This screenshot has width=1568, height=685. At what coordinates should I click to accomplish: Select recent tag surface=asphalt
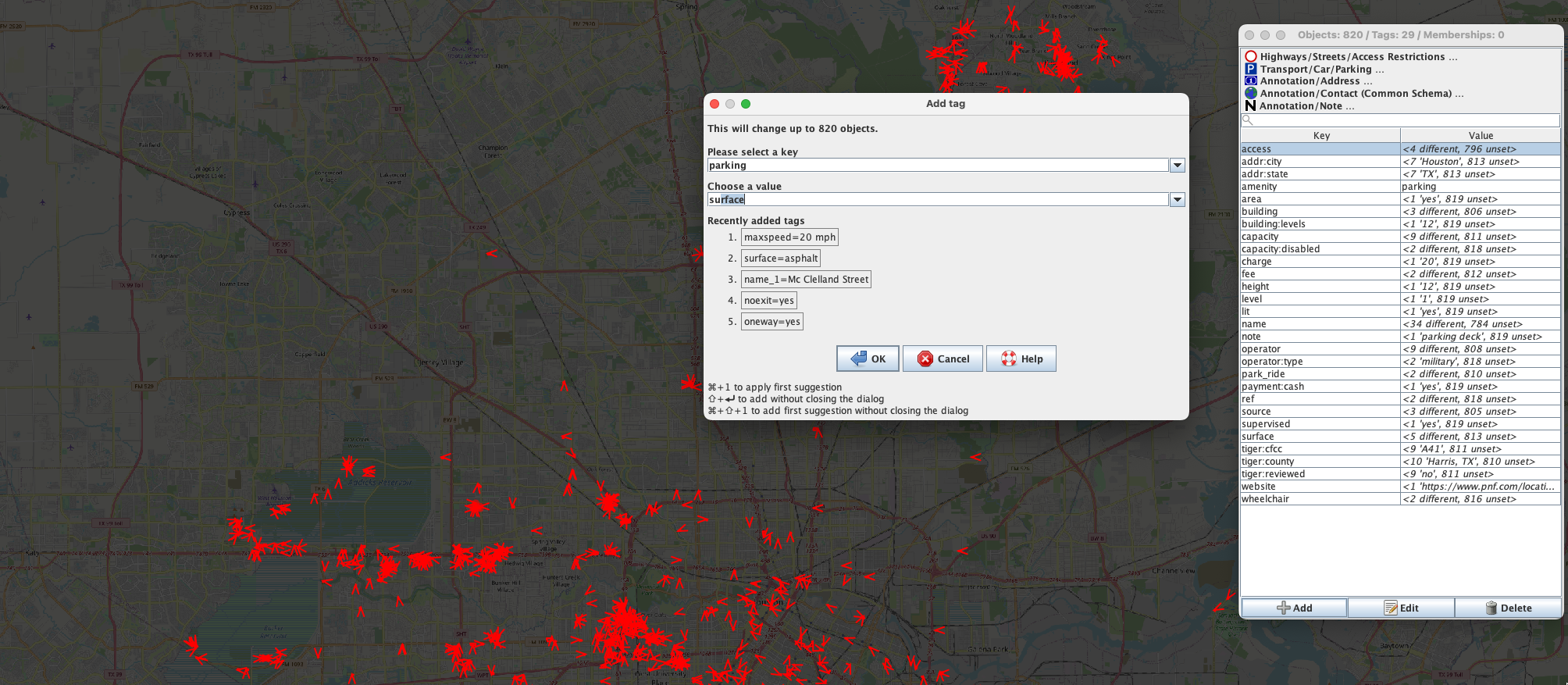(781, 259)
